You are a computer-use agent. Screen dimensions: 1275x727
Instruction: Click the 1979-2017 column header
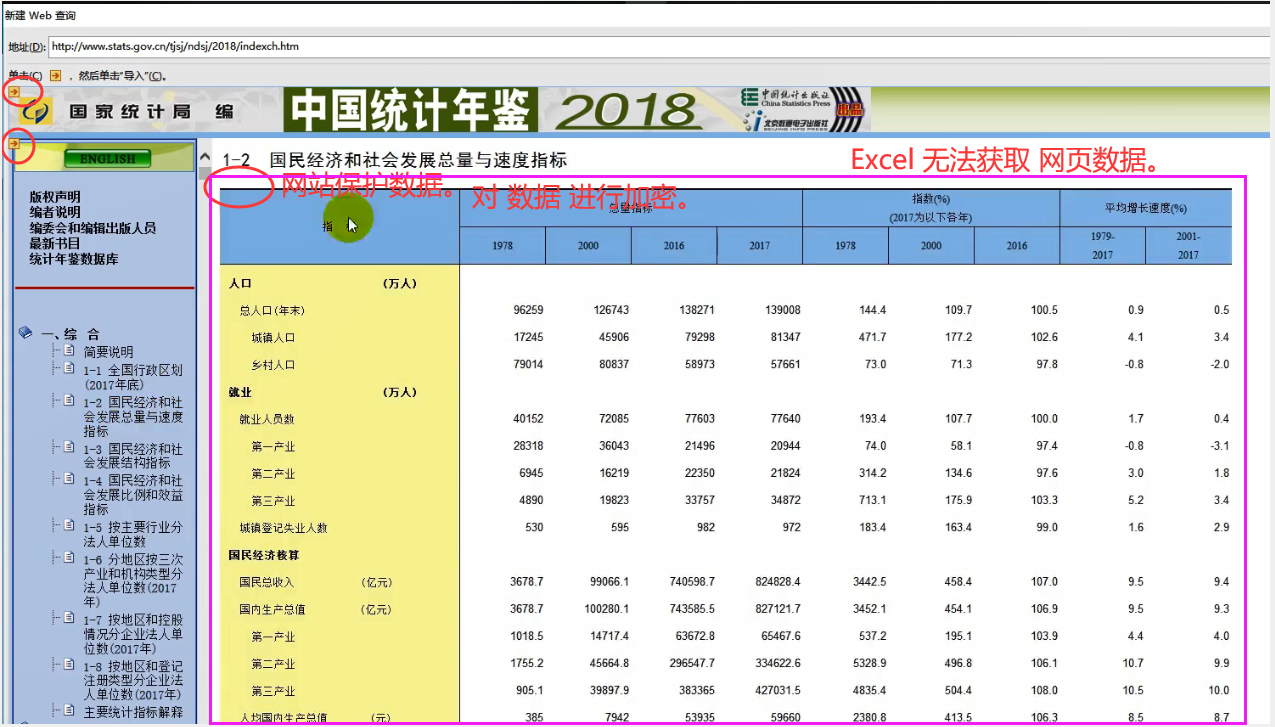(1103, 246)
